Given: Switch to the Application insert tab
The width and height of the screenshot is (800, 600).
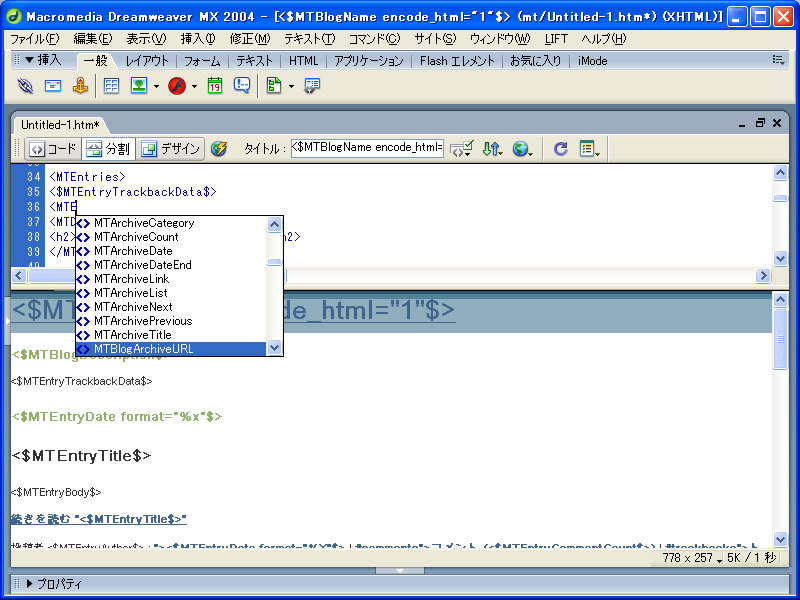Looking at the screenshot, I should tap(369, 61).
